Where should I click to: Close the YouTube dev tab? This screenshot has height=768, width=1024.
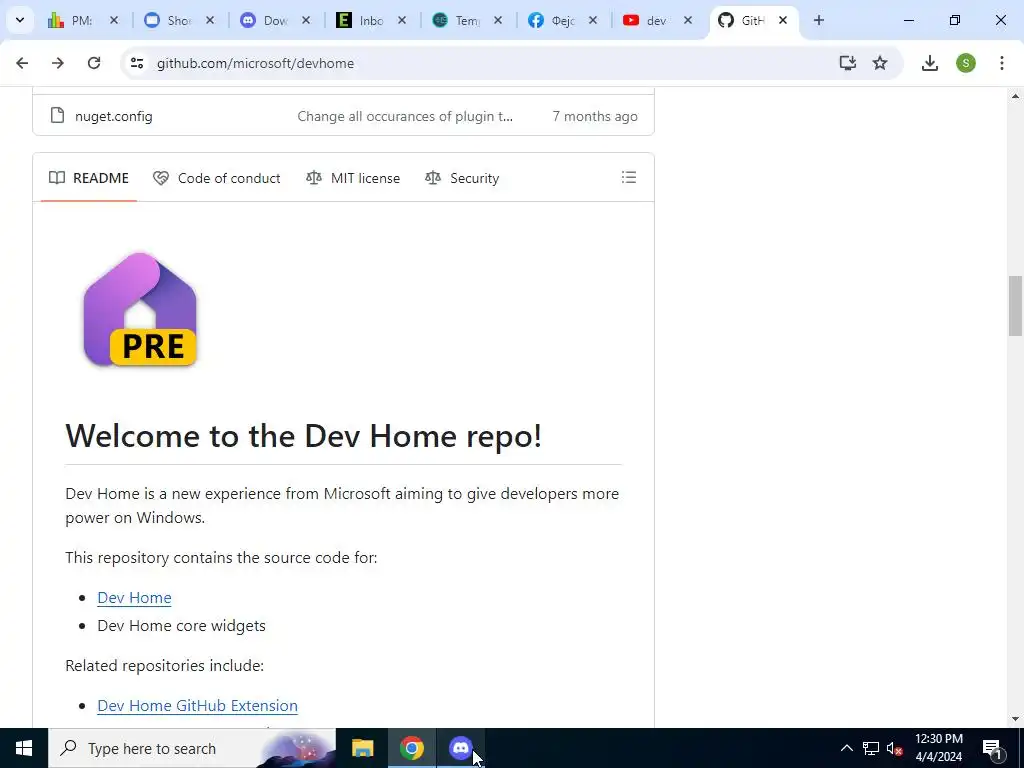pos(688,20)
